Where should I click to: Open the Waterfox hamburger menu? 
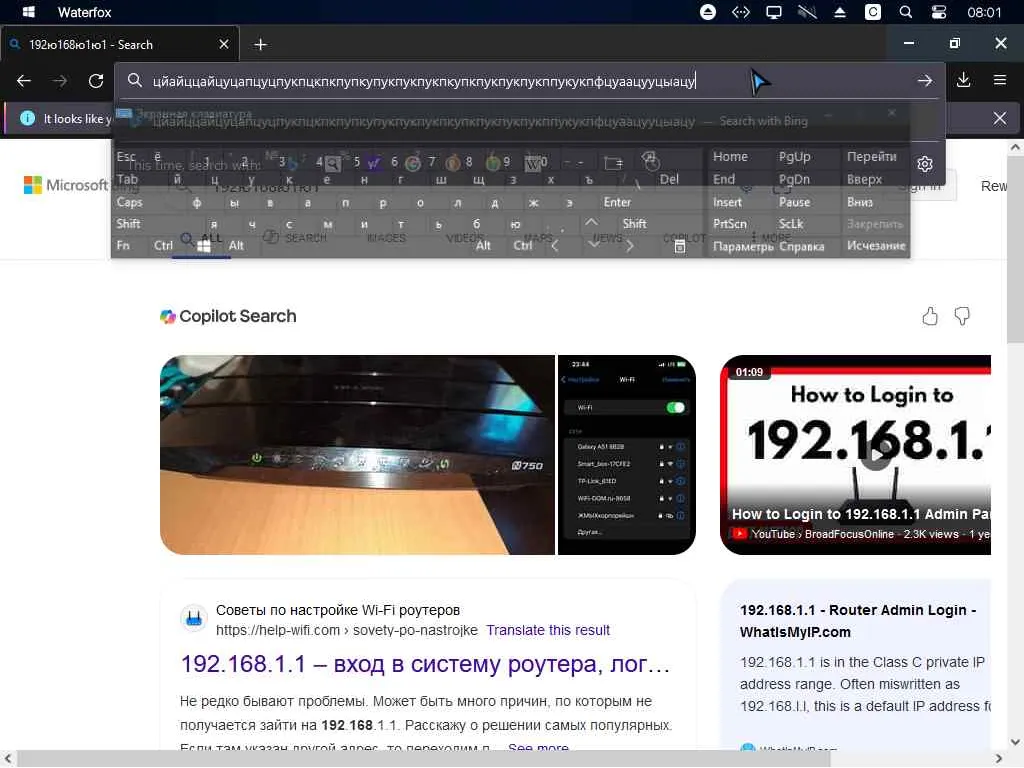click(x=999, y=80)
